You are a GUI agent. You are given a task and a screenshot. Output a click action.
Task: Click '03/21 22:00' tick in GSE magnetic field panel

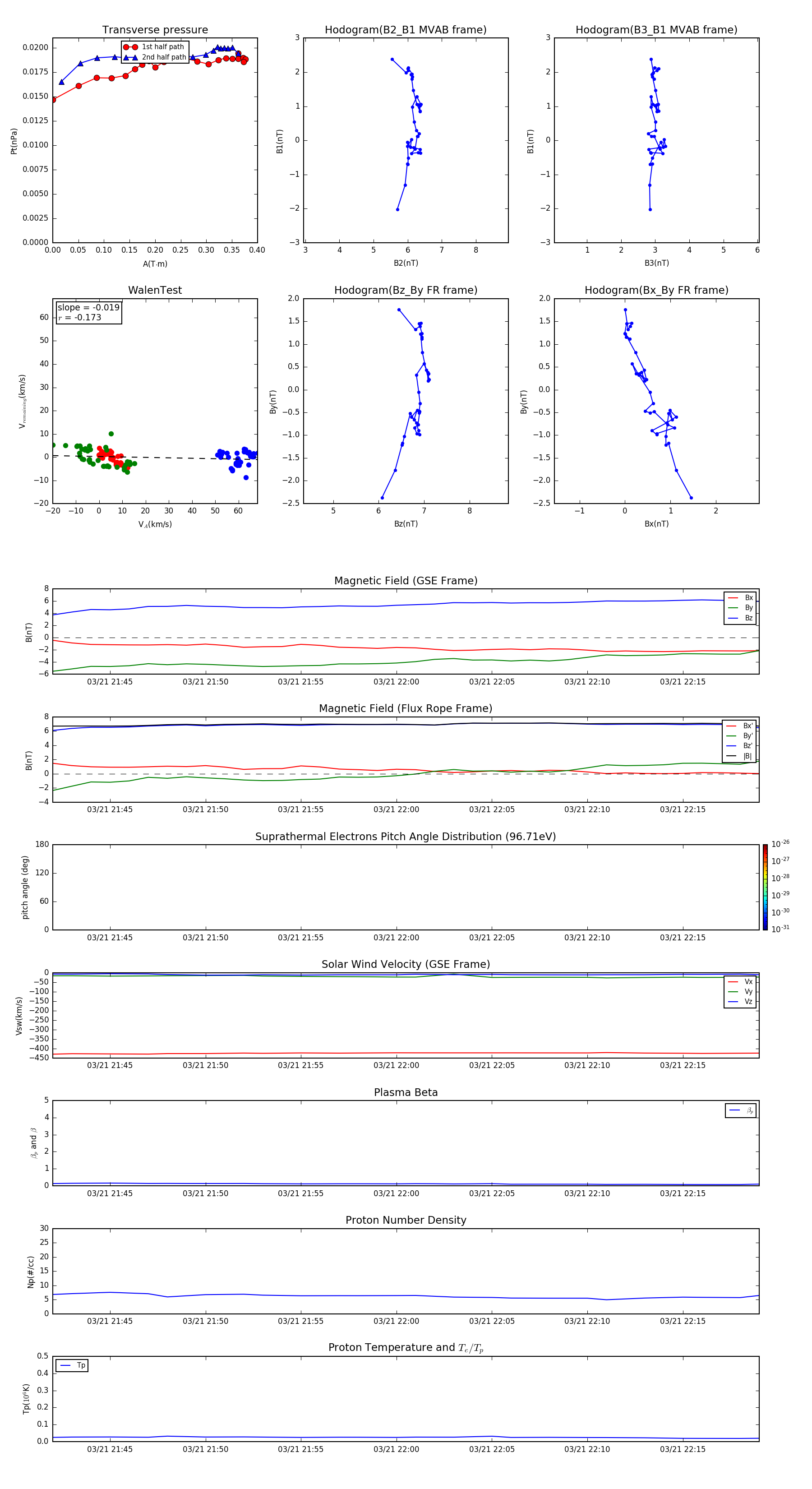397,682
